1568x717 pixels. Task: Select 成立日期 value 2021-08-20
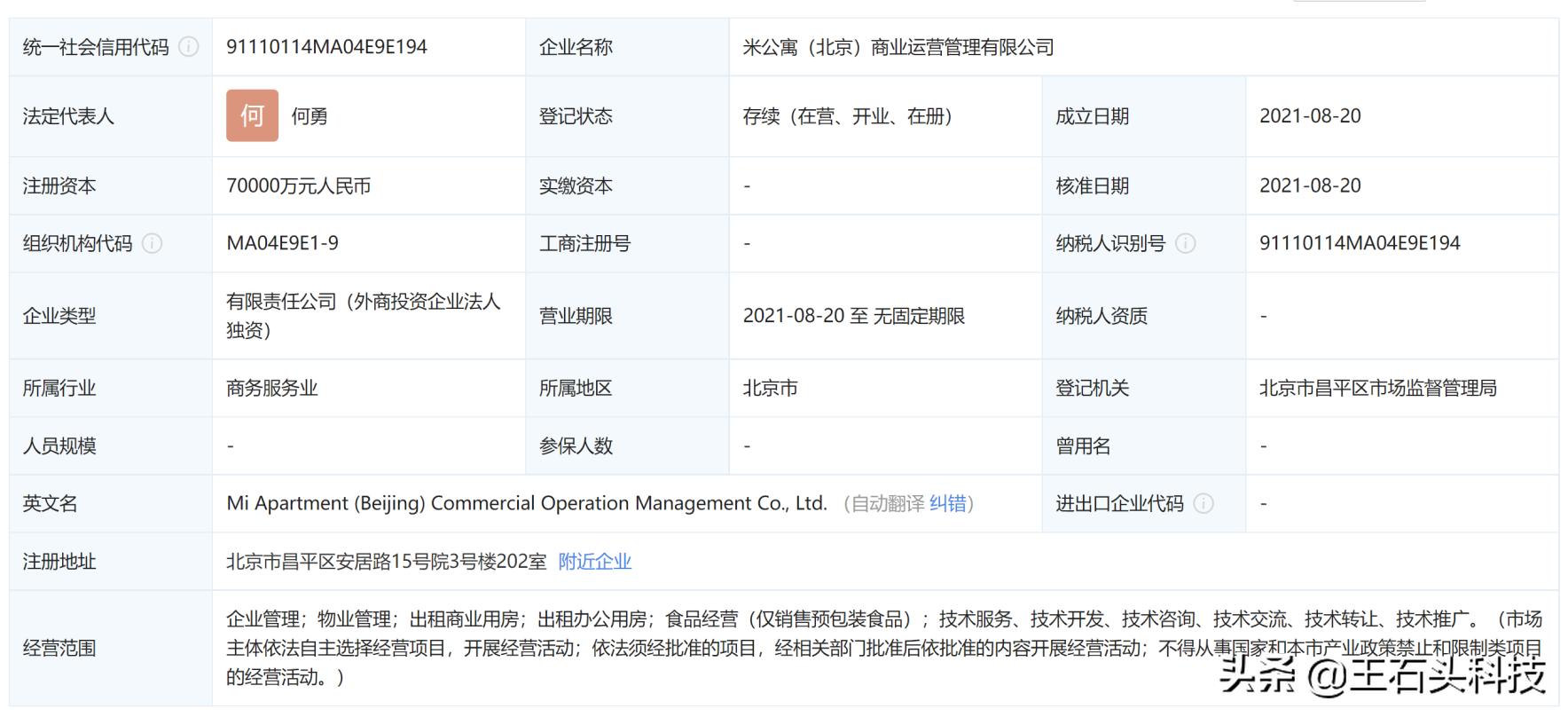[x=1310, y=116]
